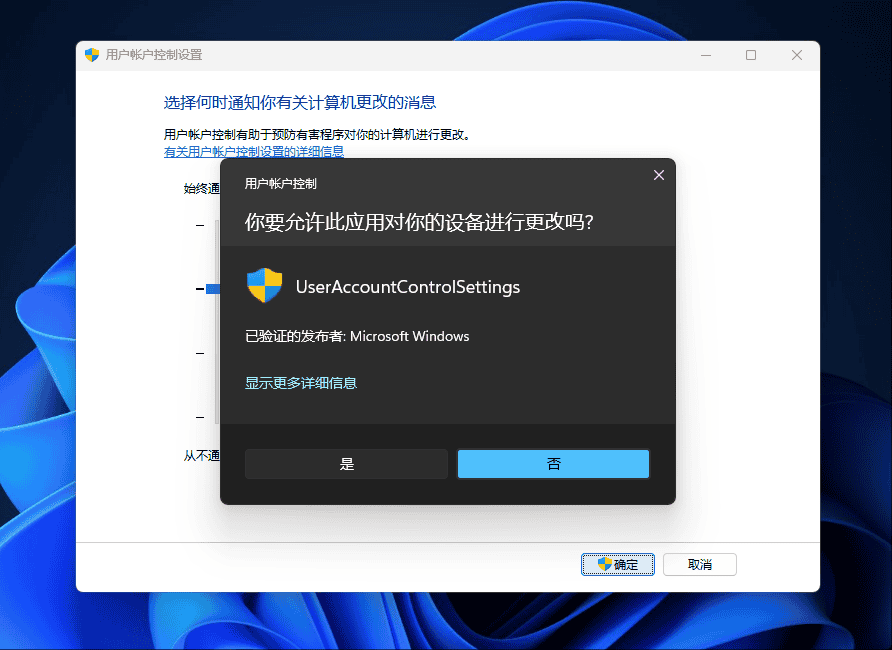
Task: Click the heading 选择何时通知你有关计算机更改的消息
Action: (300, 102)
